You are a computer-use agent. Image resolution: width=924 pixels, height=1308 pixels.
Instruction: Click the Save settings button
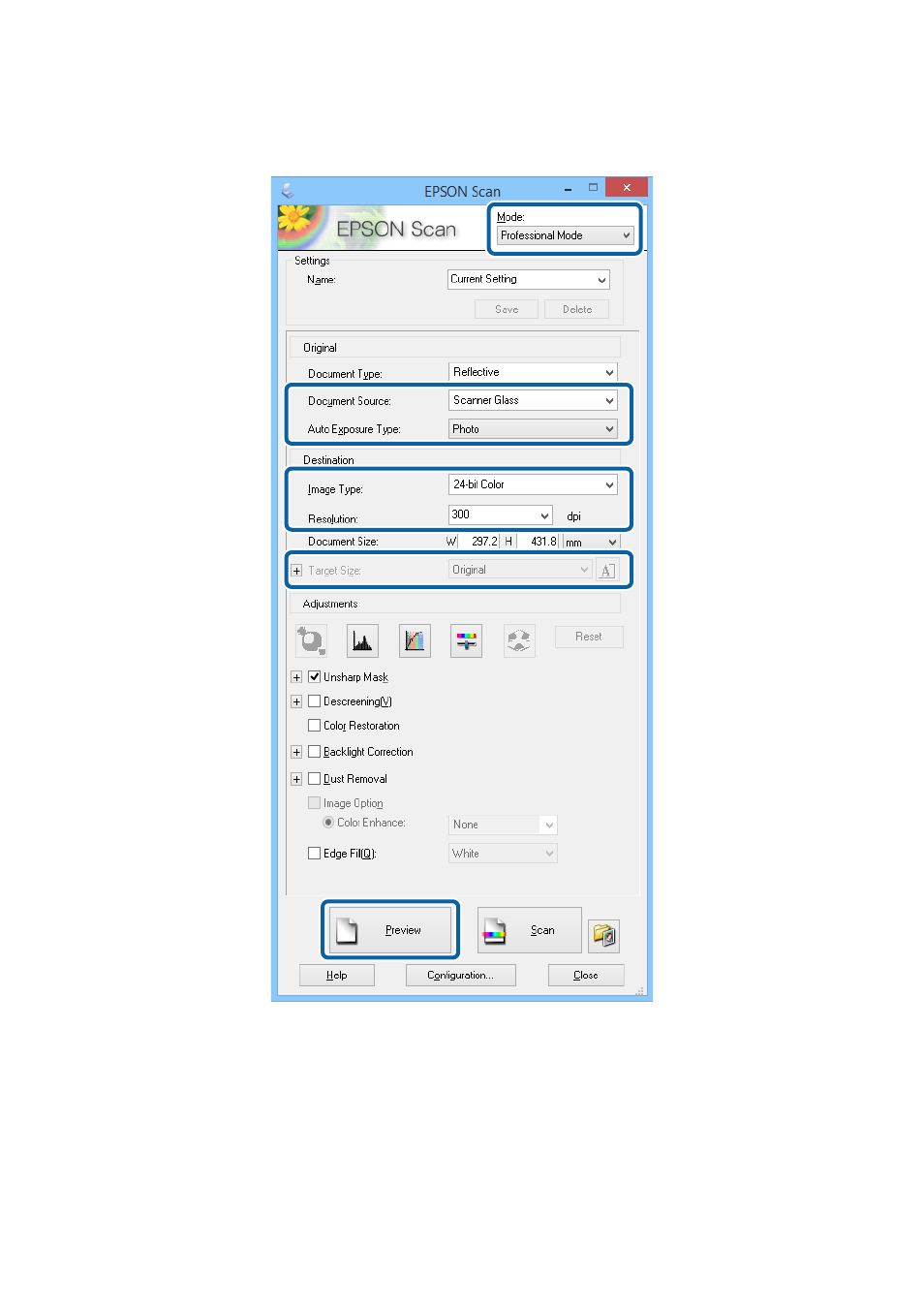507,309
